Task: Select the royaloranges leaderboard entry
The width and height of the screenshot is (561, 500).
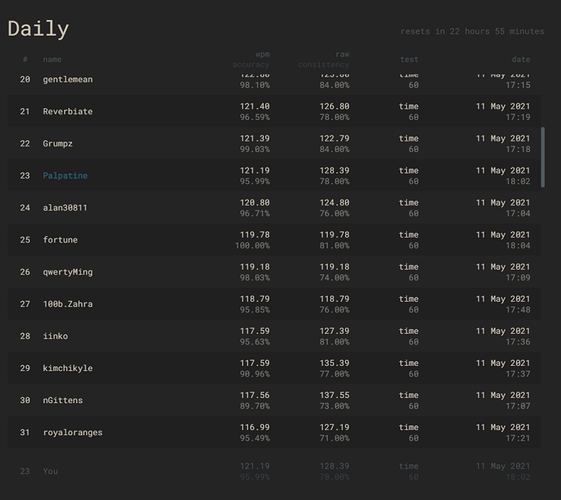Action: coord(274,432)
